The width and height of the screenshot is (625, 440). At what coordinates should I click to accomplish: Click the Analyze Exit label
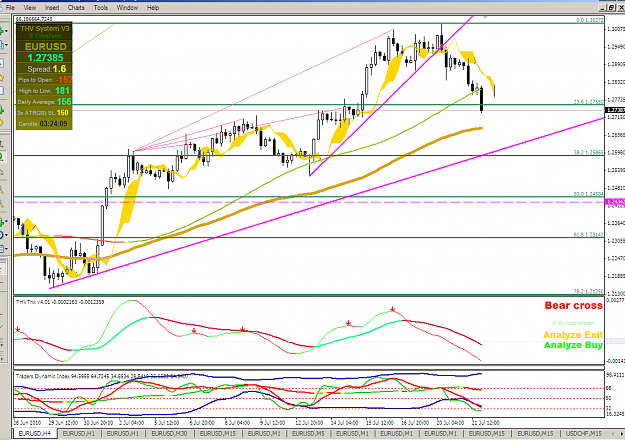573,335
